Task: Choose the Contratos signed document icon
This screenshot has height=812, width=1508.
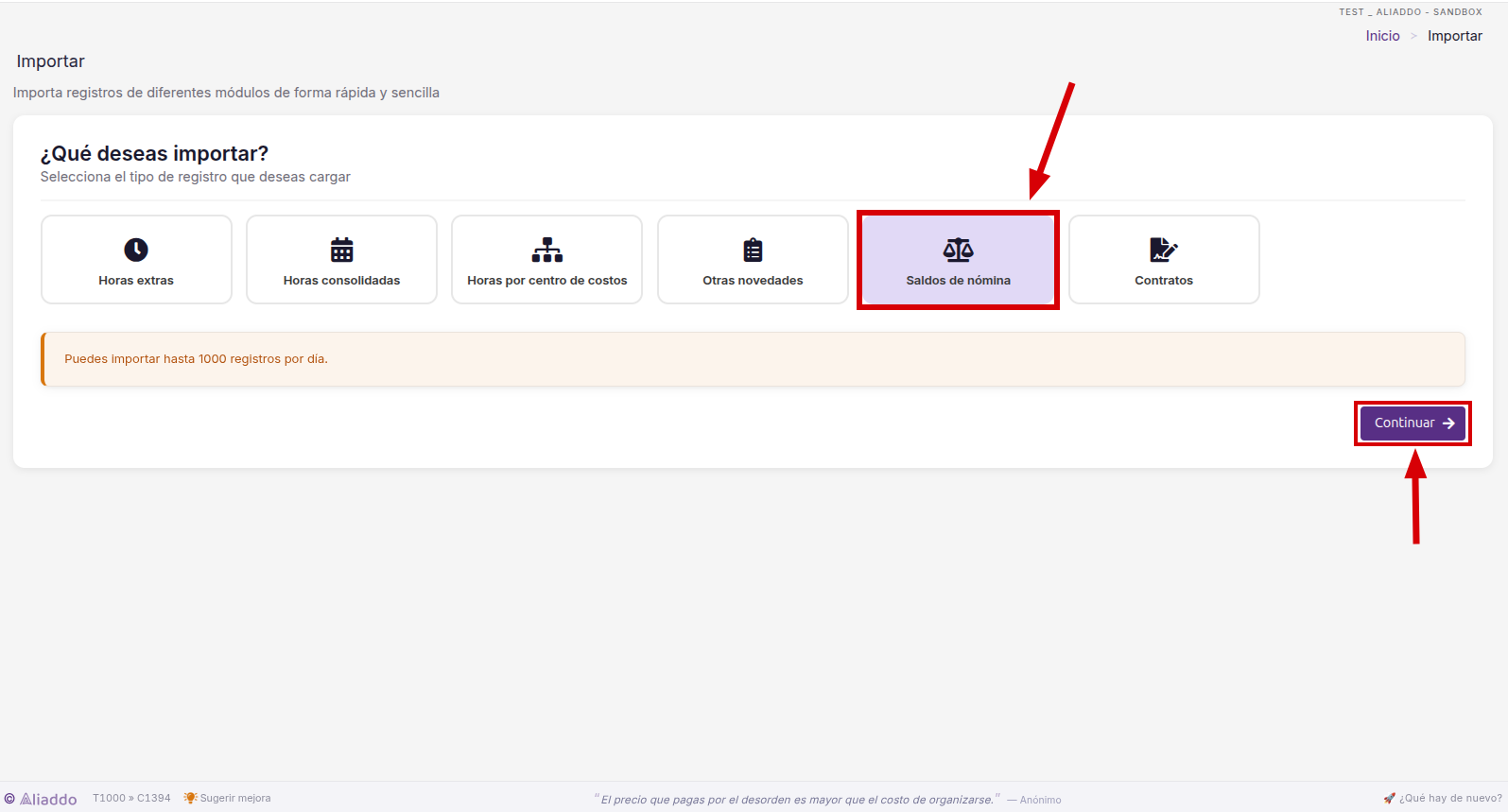Action: pos(1164,250)
